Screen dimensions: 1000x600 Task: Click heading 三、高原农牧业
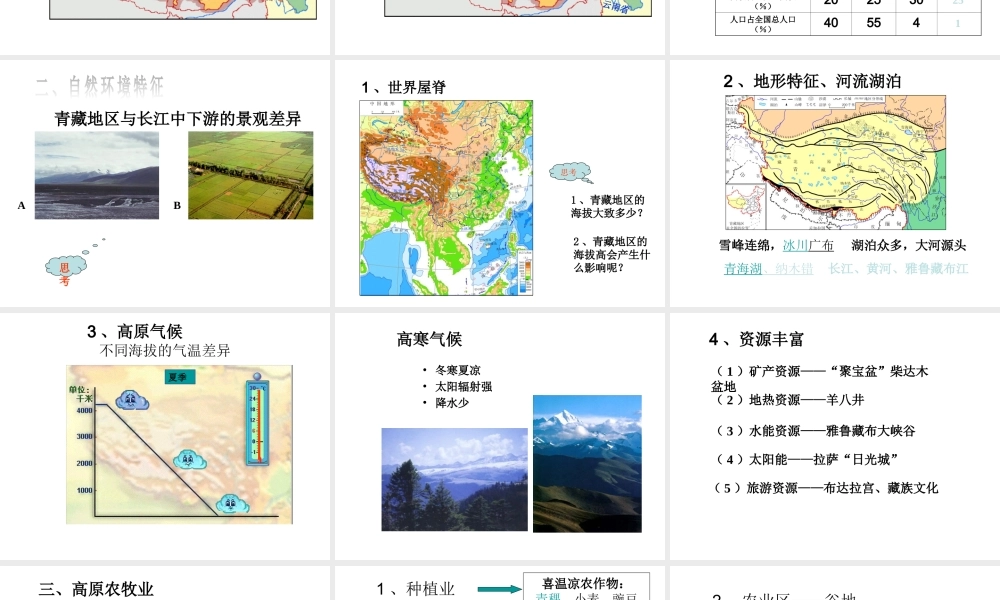(96, 589)
